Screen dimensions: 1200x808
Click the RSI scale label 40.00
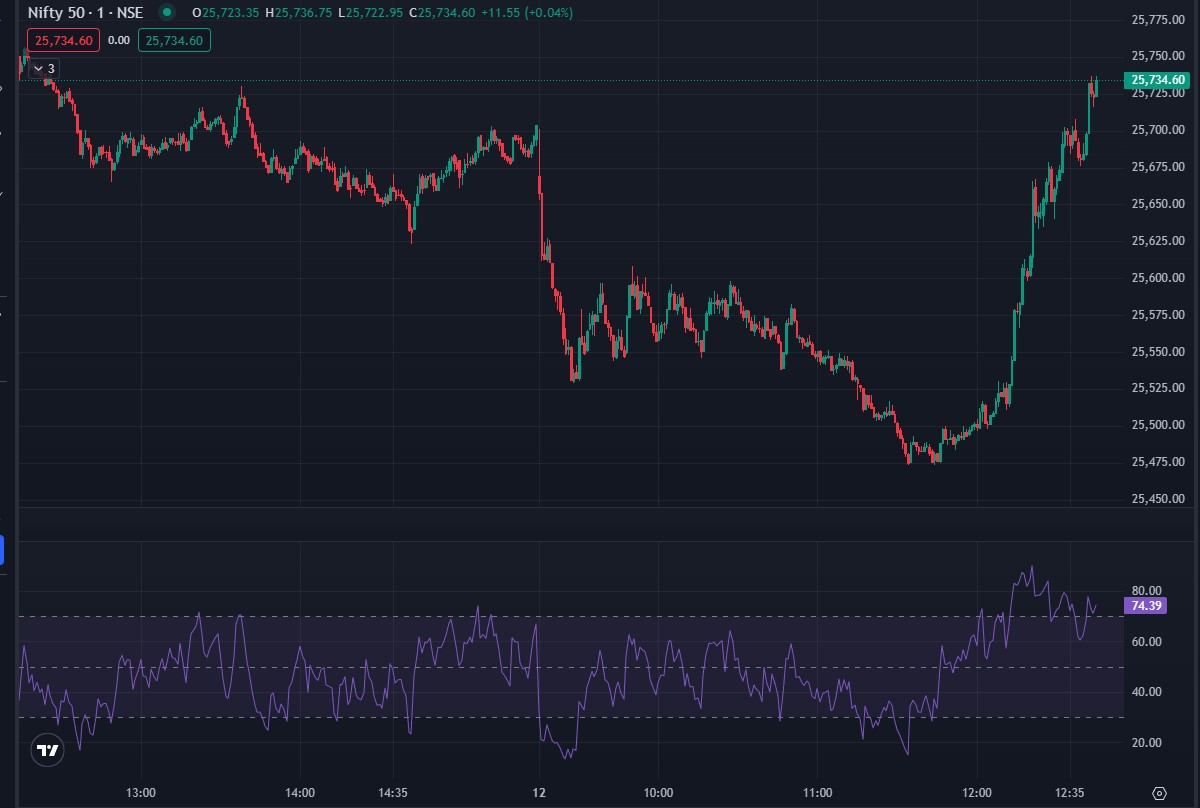(x=1146, y=692)
